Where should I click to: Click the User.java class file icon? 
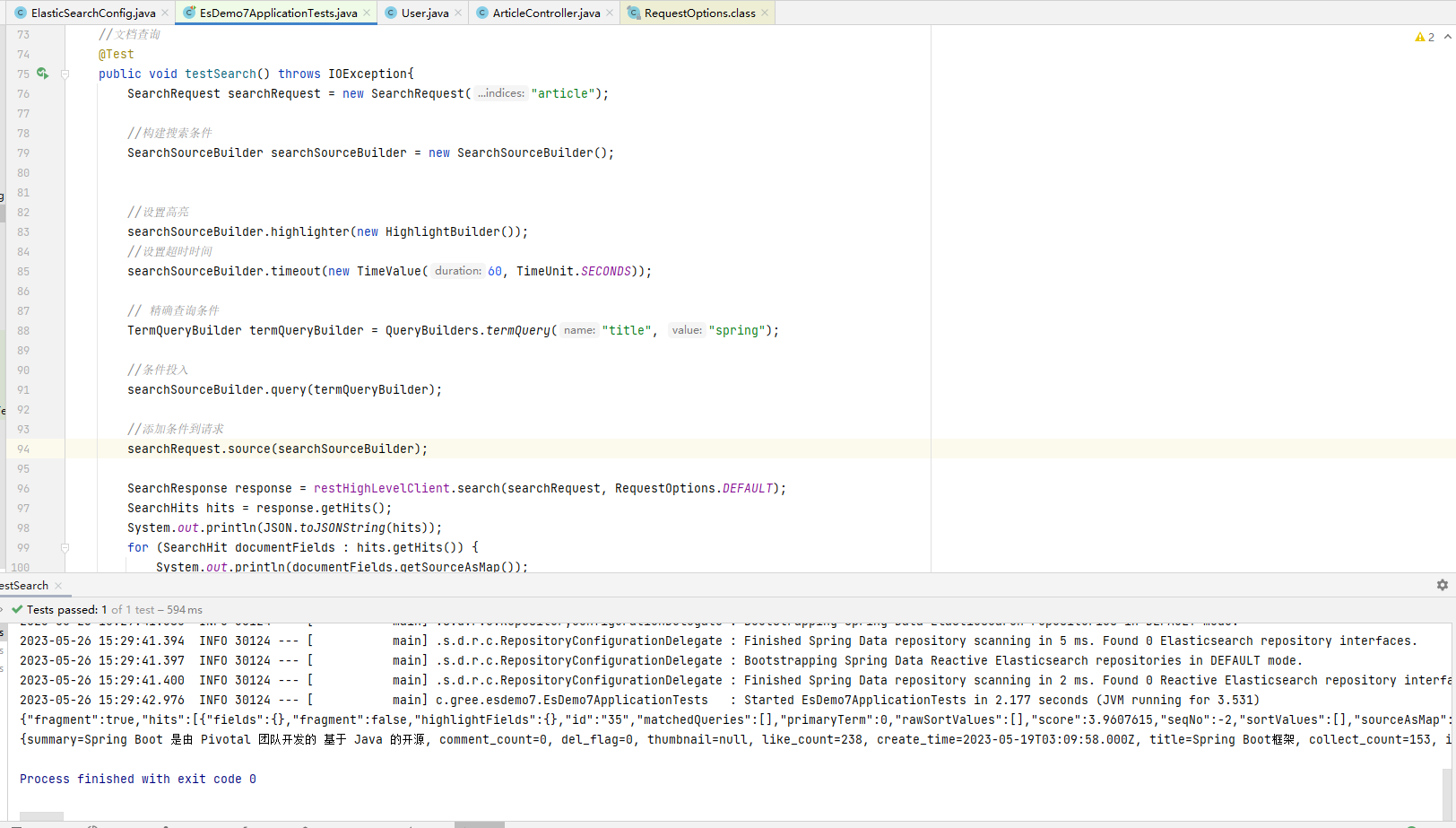pos(391,13)
